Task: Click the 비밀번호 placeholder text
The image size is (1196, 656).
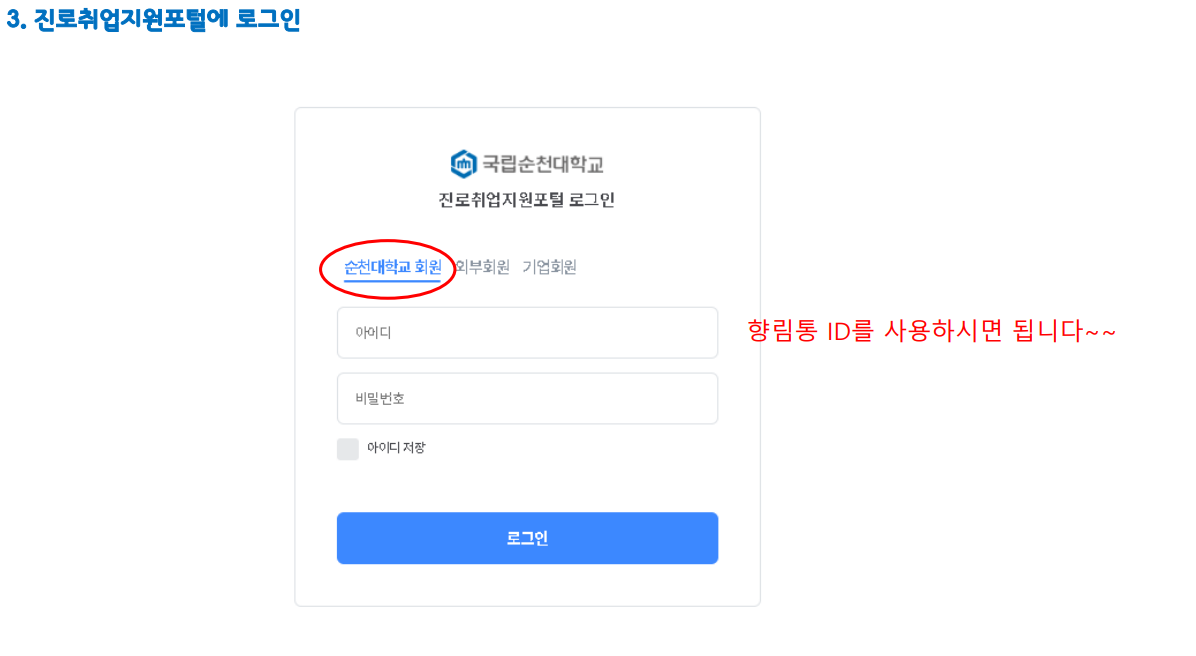Action: click(x=380, y=398)
